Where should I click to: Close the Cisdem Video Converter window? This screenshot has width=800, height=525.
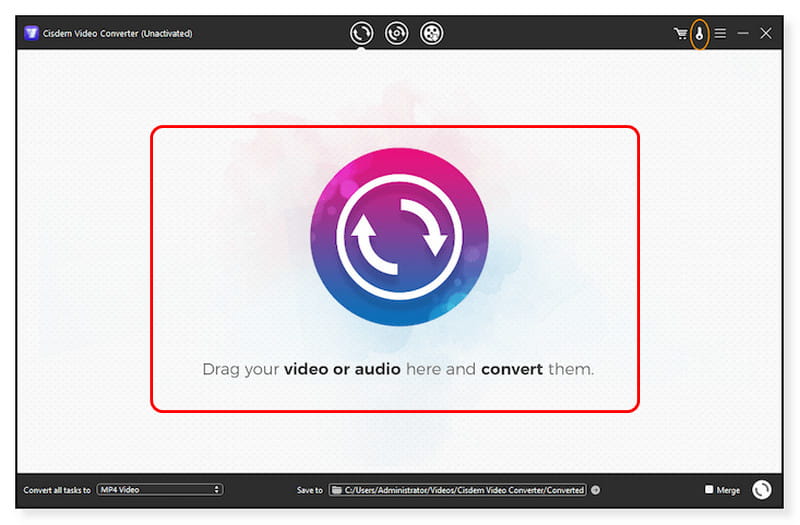pyautogui.click(x=765, y=33)
